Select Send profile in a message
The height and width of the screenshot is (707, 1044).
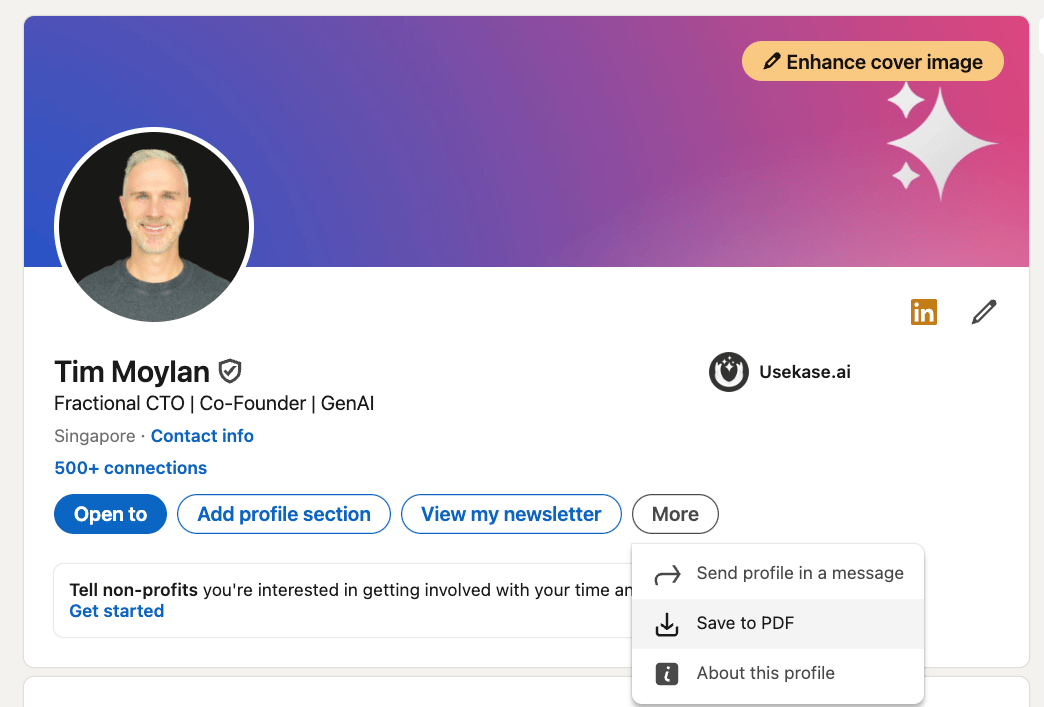799,573
